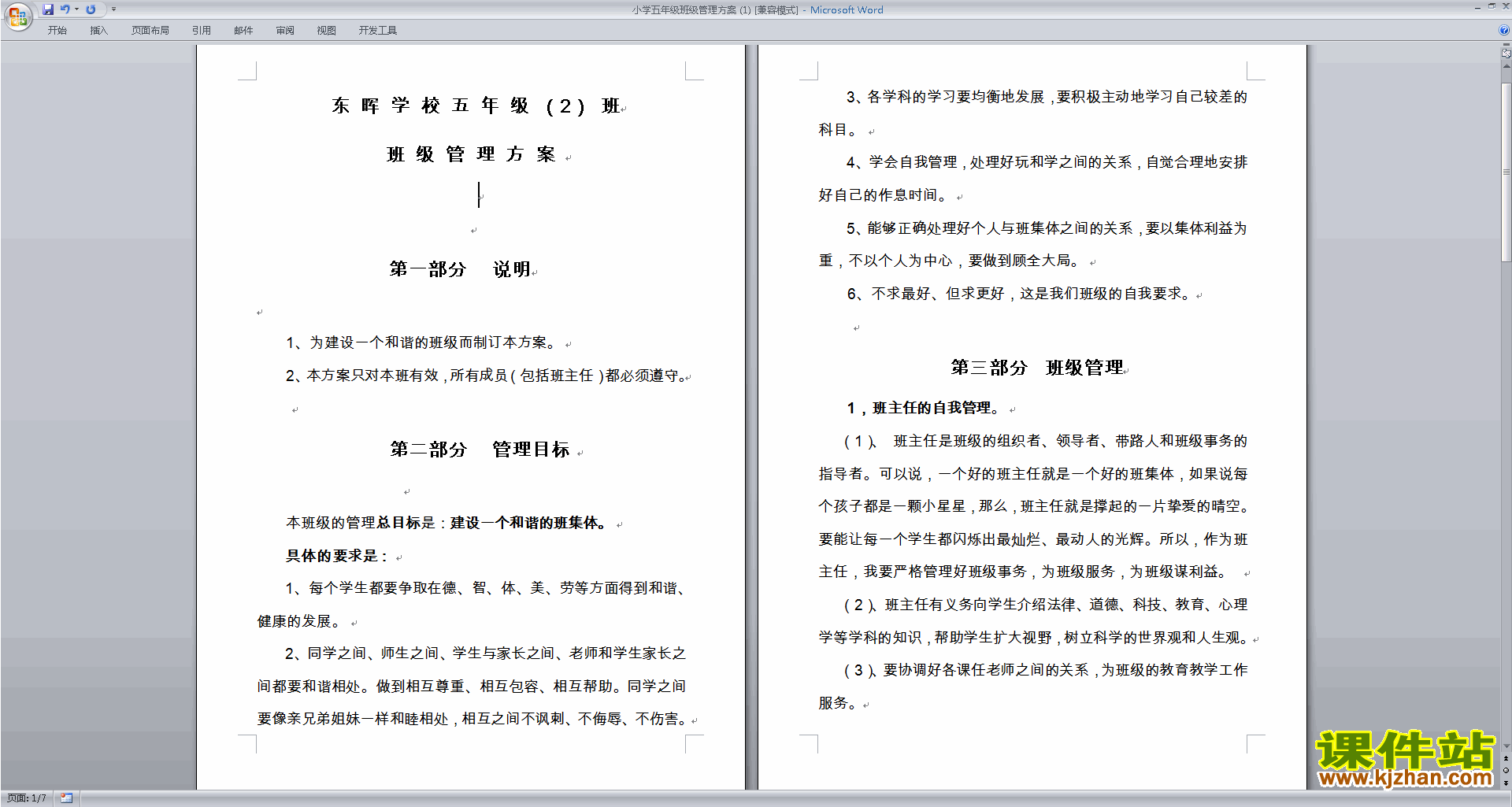Viewport: 1512px width, 807px height.
Task: Click the line 1，班主任的自我管理
Action: (925, 408)
